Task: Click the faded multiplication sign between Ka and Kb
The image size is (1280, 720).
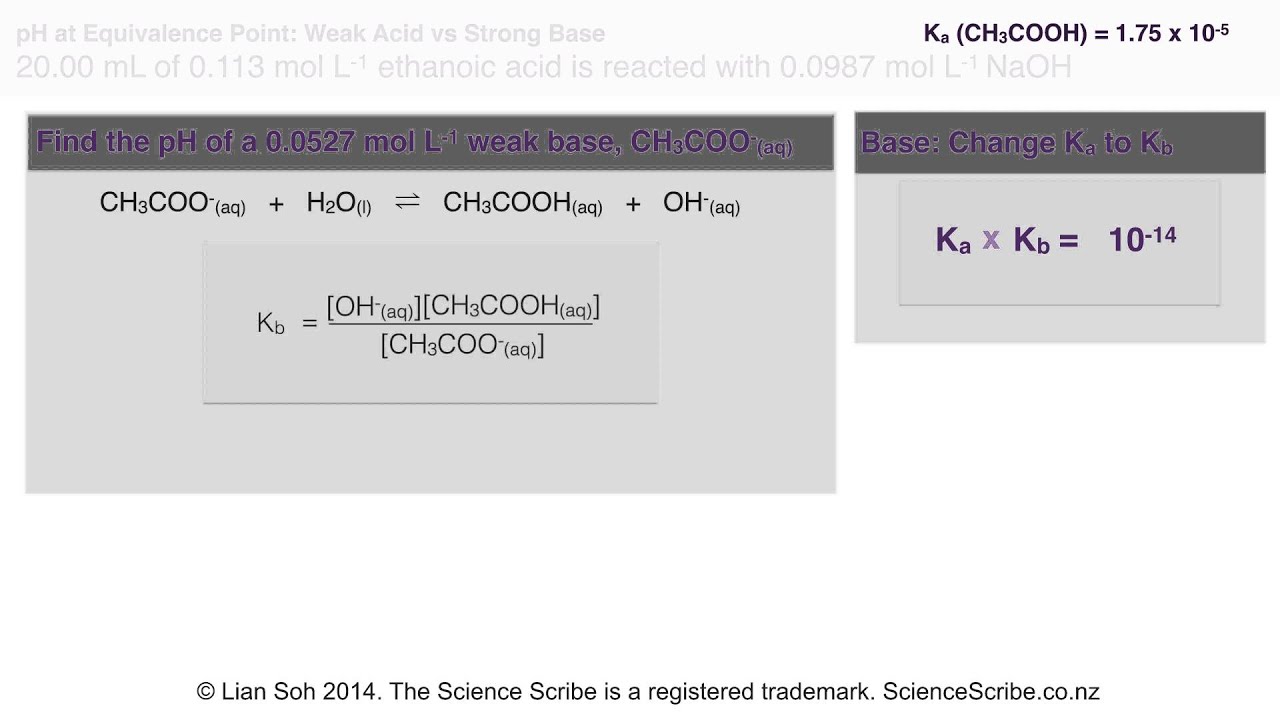Action: tap(991, 240)
